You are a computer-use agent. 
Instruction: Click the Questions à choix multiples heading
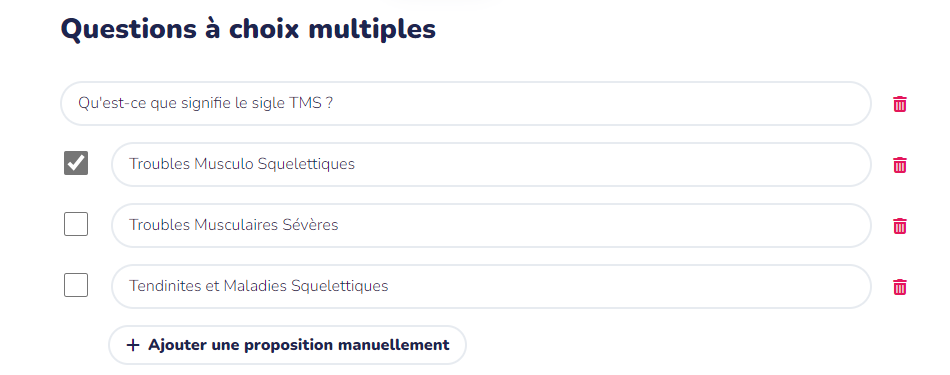[x=248, y=28]
